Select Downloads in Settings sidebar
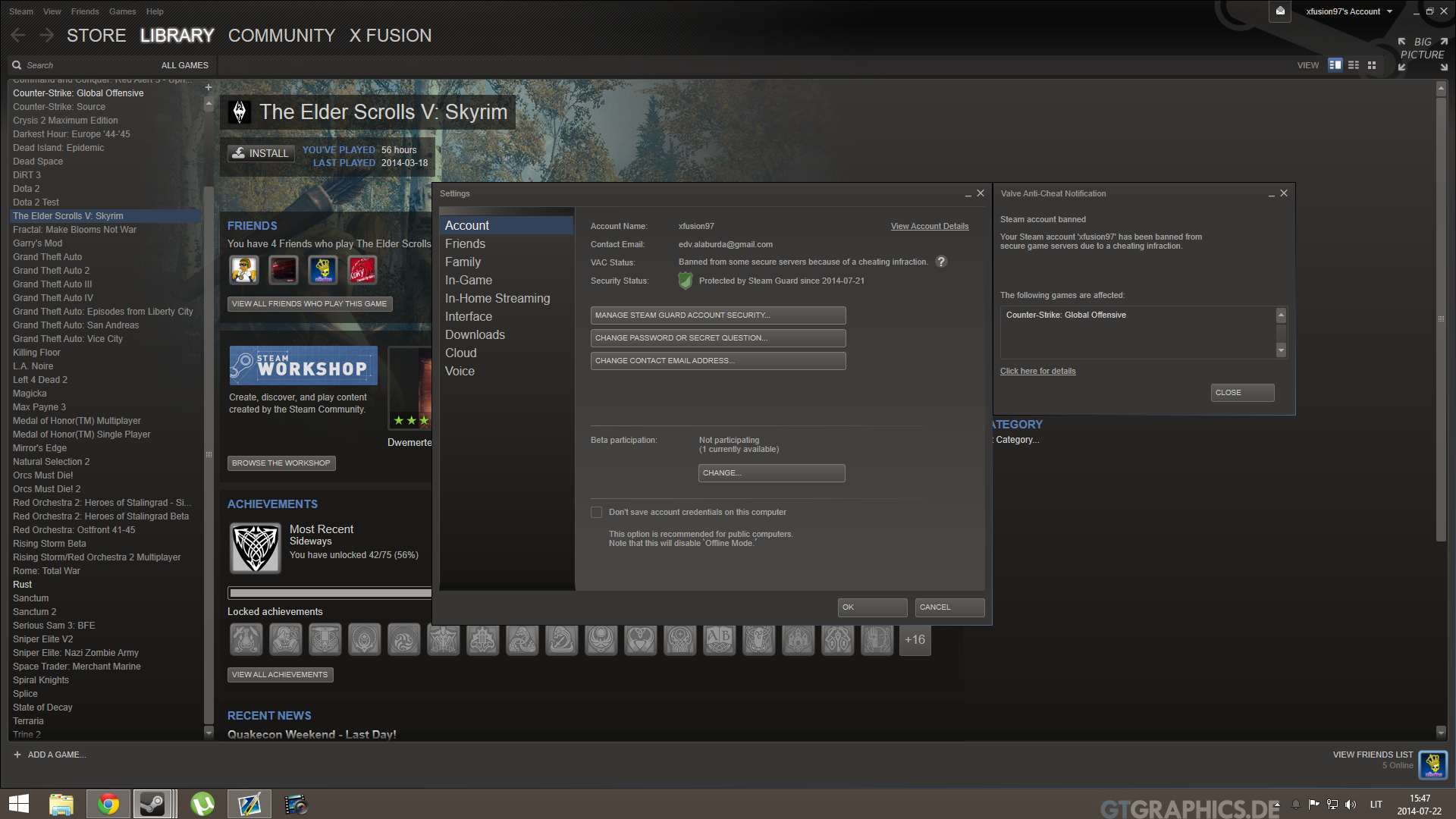 [475, 334]
